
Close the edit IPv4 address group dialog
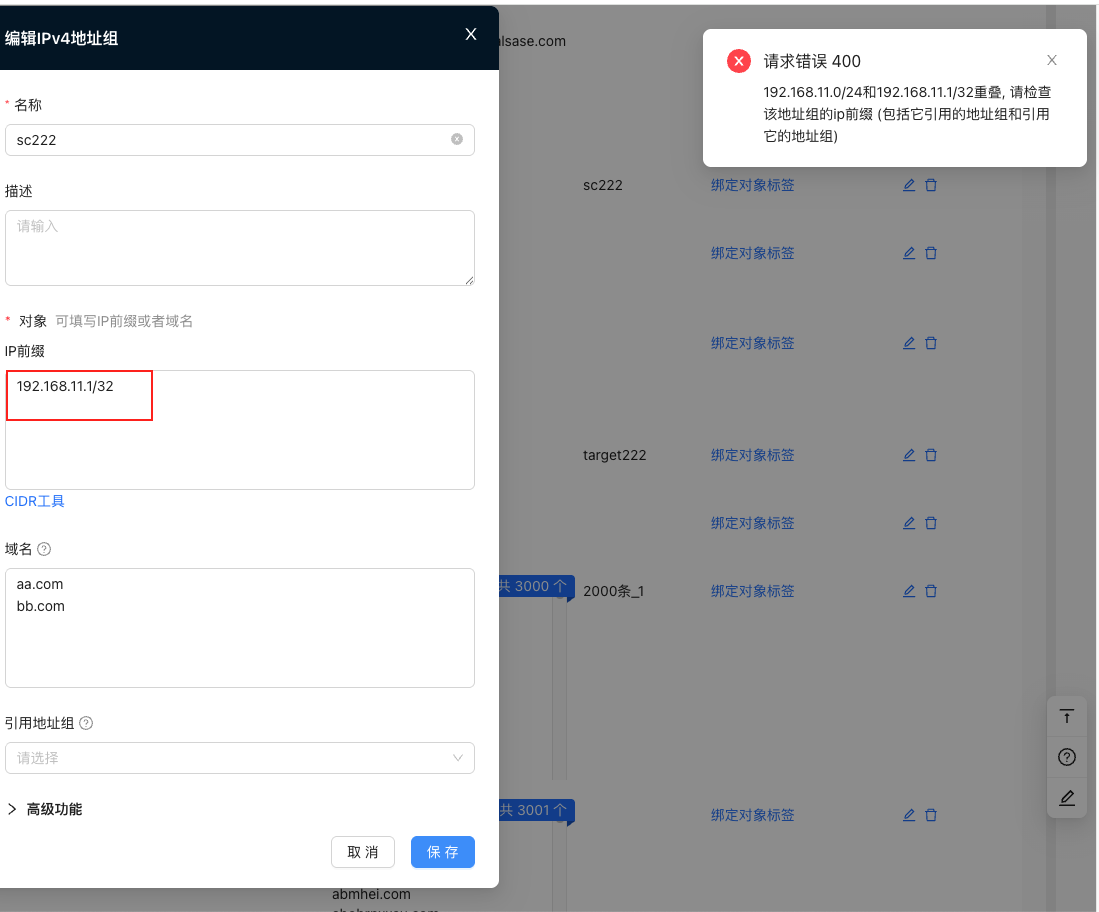[471, 35]
